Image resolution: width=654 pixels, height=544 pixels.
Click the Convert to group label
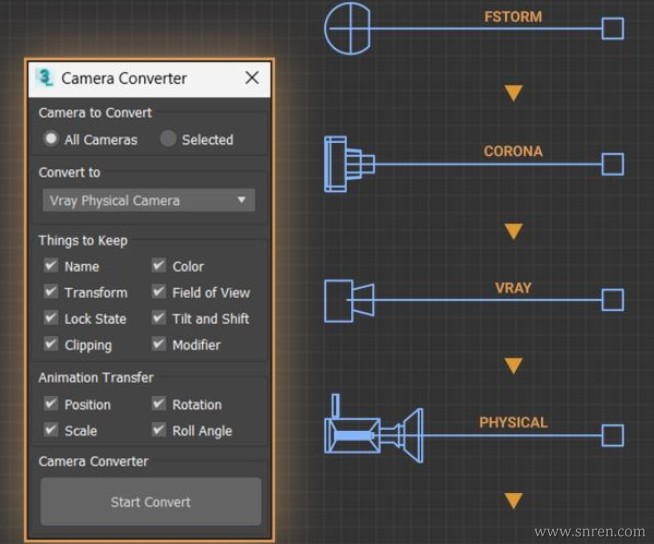pos(69,172)
